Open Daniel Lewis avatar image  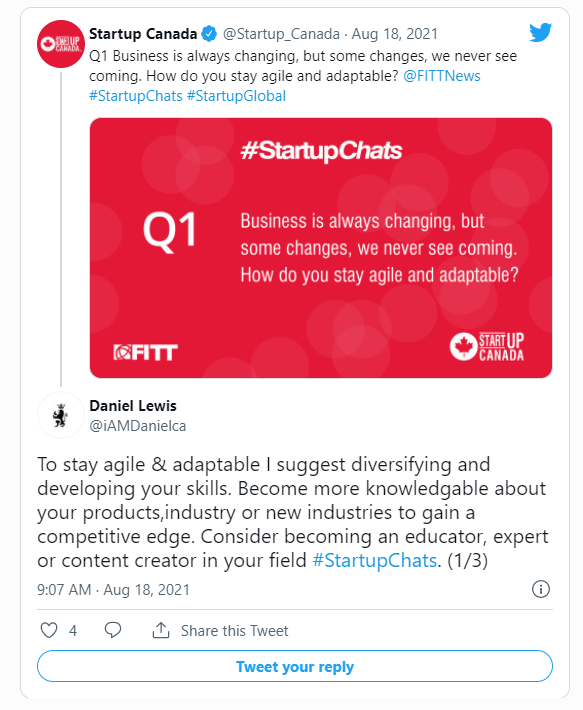60,415
